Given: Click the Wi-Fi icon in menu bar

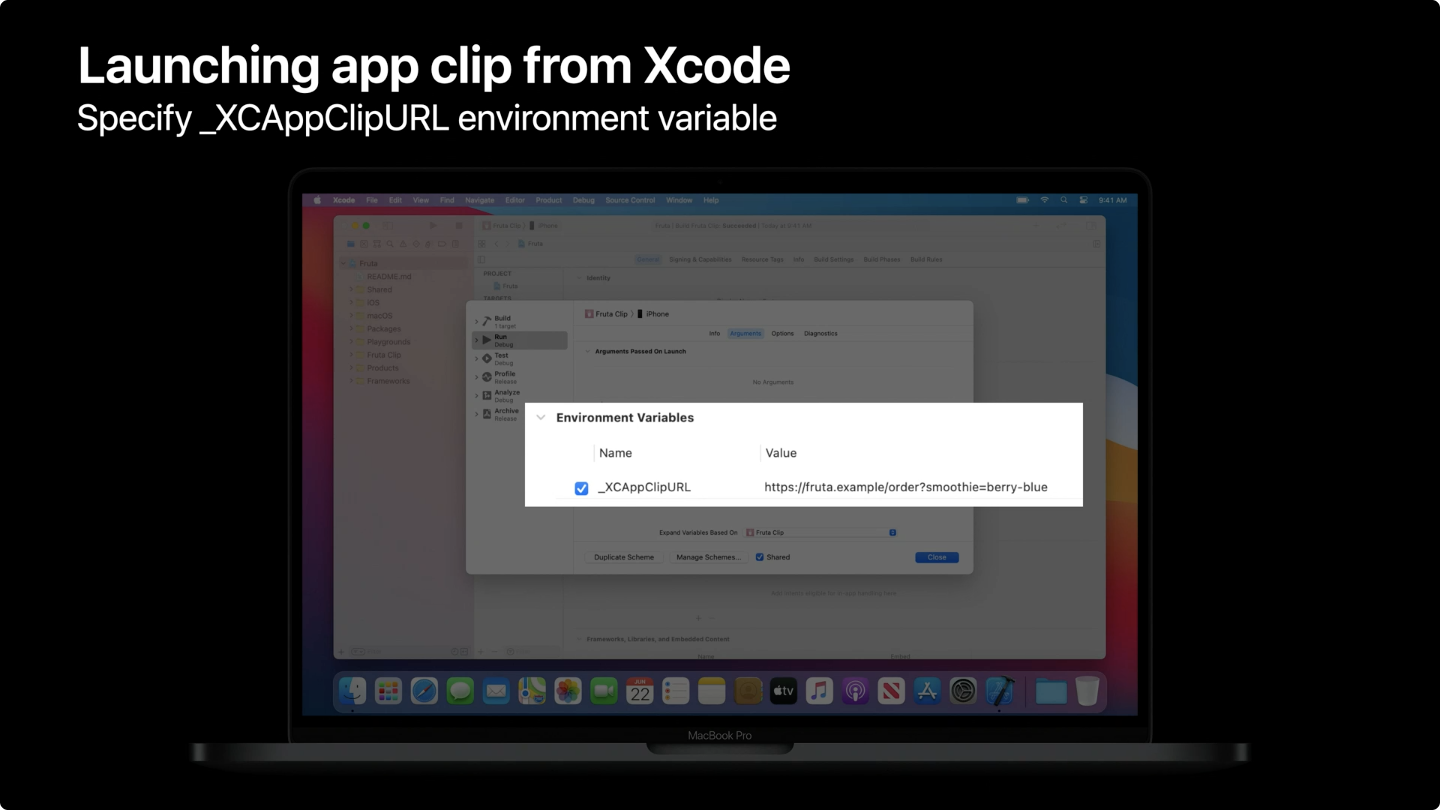Looking at the screenshot, I should tap(1045, 200).
